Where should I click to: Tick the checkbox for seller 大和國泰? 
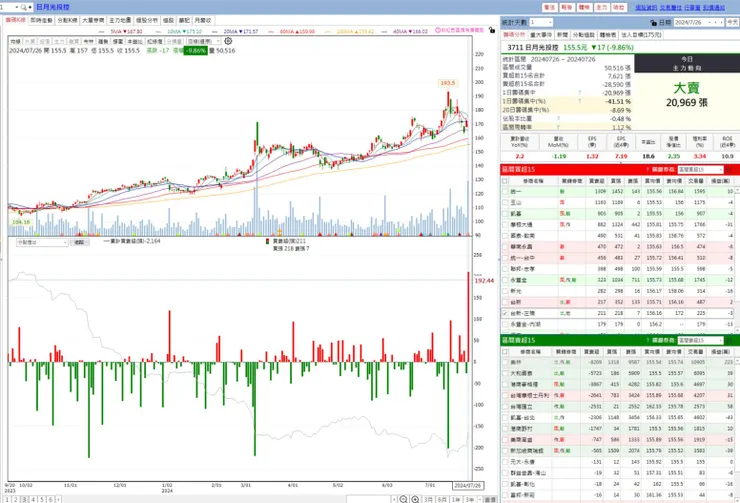tap(505, 373)
